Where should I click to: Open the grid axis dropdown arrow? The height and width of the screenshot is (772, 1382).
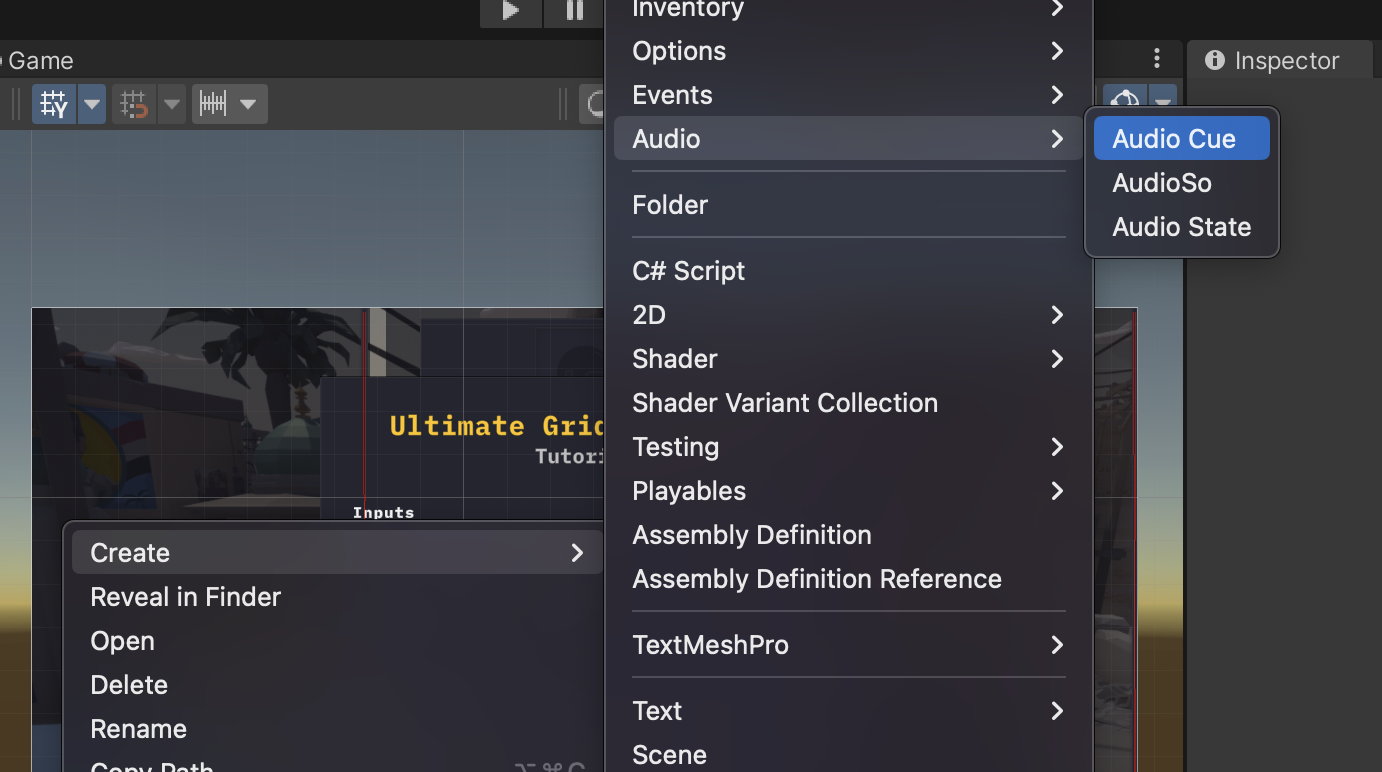tap(91, 103)
